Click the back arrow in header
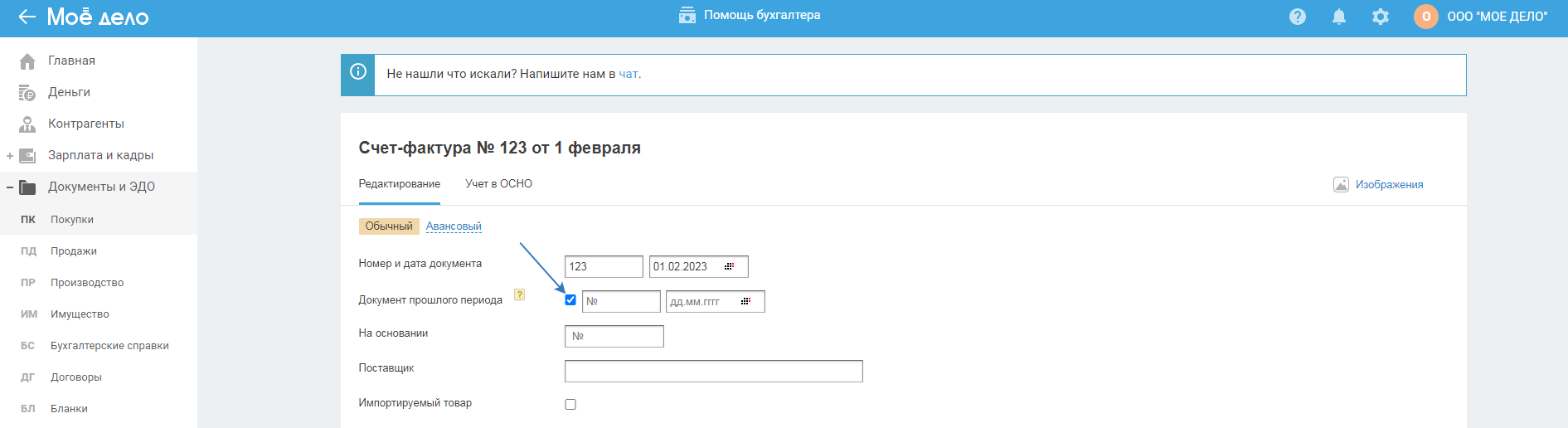This screenshot has height=428, width=1568. pyautogui.click(x=27, y=17)
